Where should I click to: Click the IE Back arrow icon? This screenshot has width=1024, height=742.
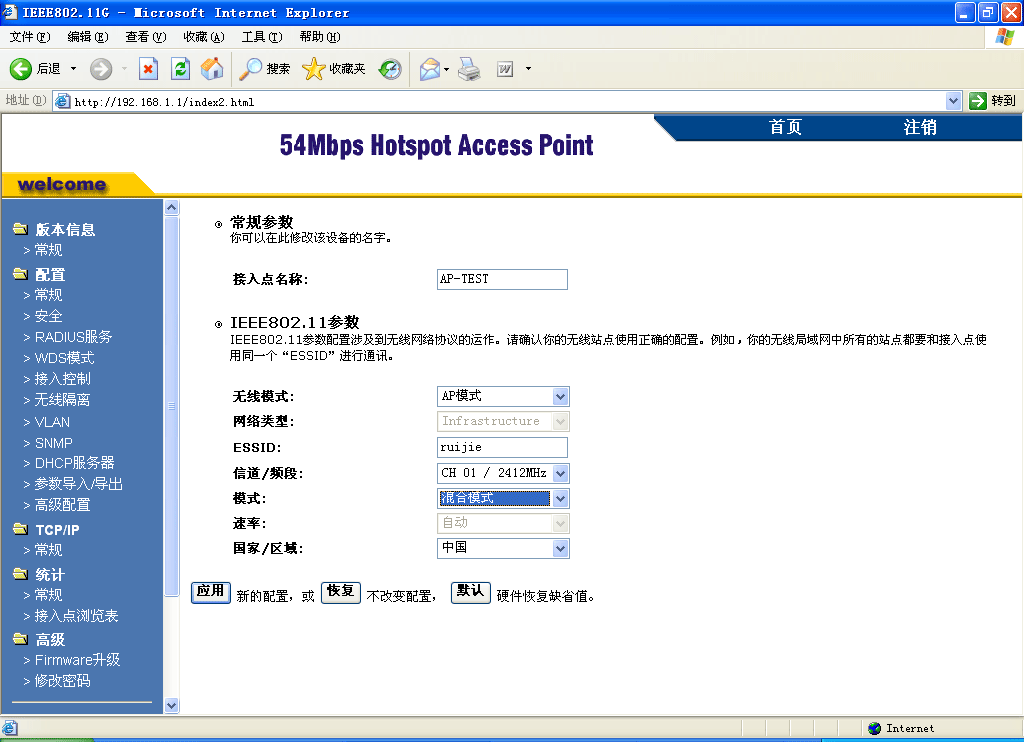point(22,69)
